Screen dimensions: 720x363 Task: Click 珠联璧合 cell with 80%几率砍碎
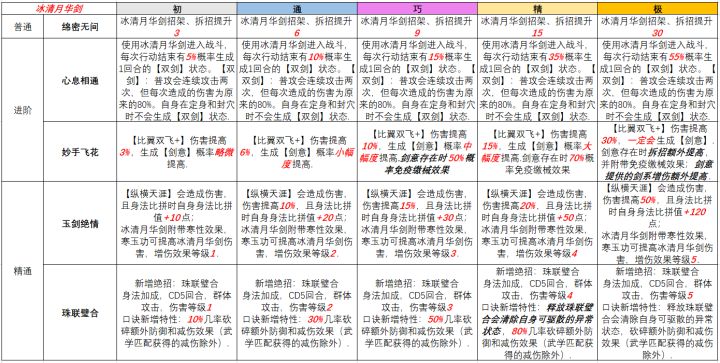pyautogui.click(x=537, y=313)
